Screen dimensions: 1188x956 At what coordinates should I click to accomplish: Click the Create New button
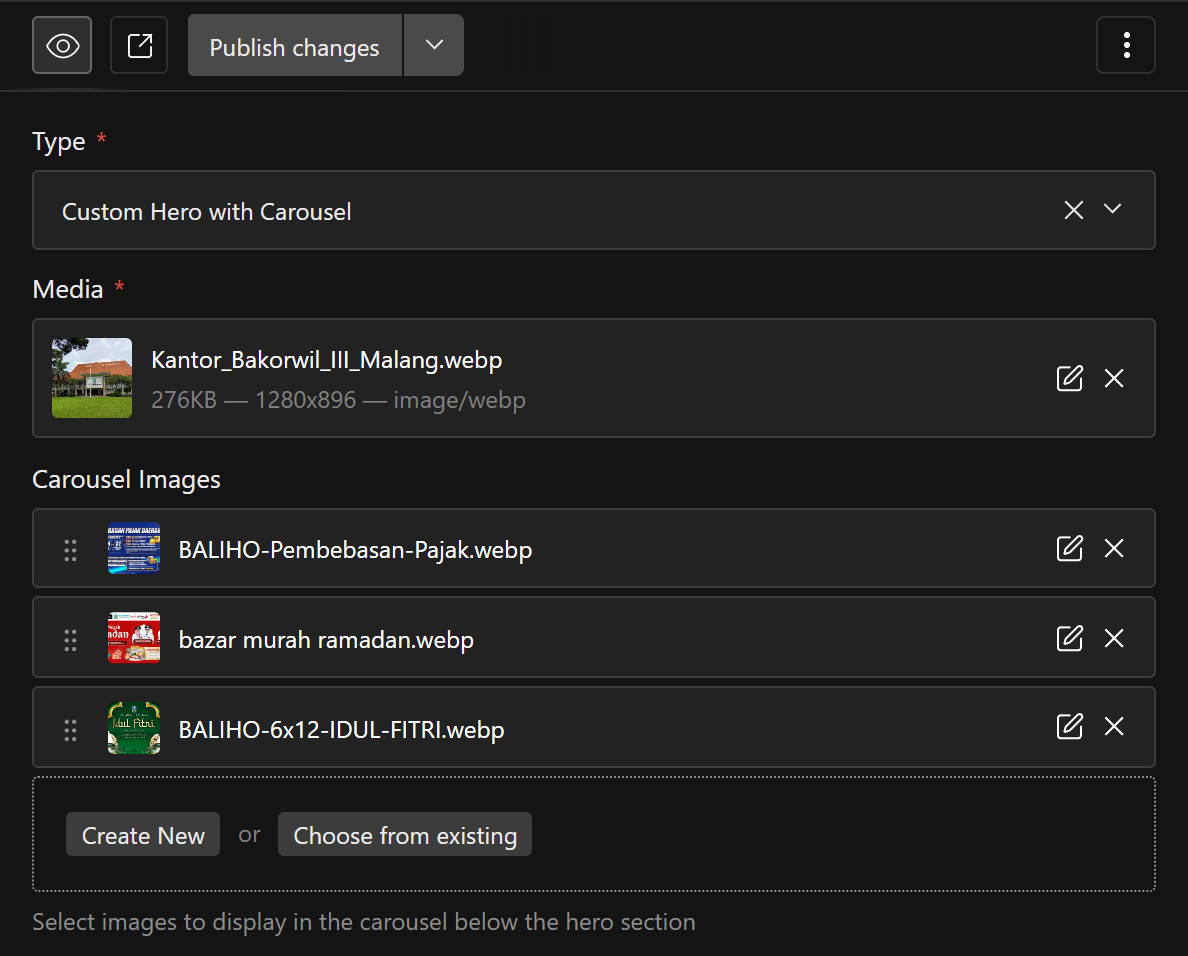[143, 835]
